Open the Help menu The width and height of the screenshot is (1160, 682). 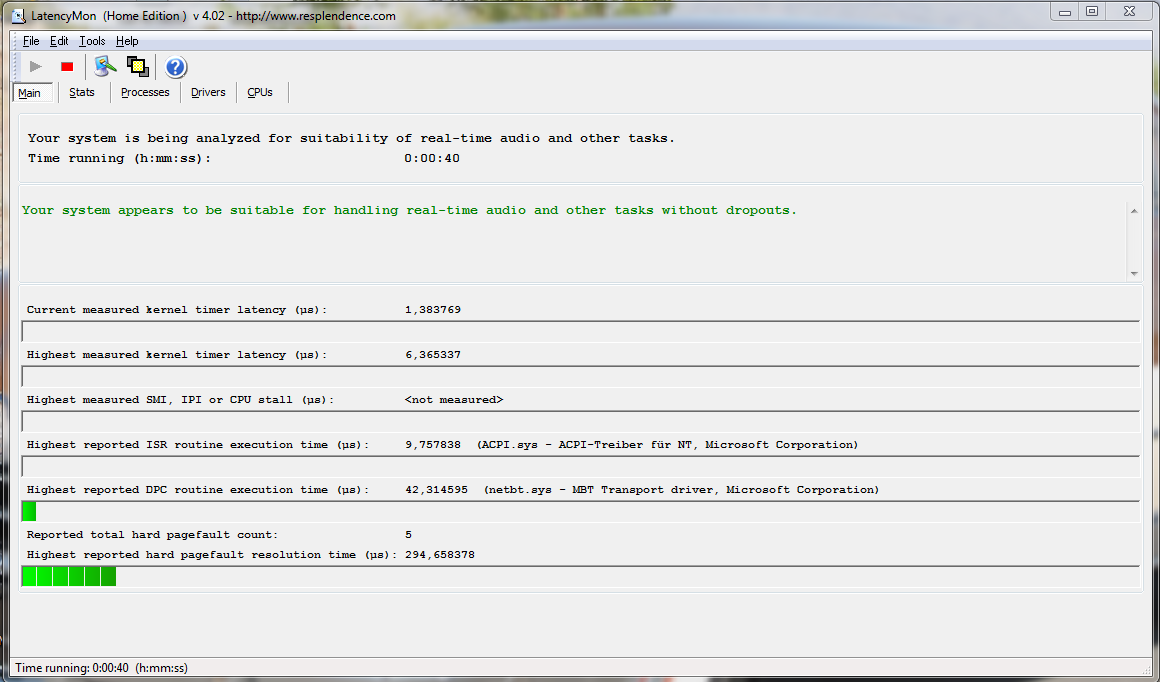[127, 41]
